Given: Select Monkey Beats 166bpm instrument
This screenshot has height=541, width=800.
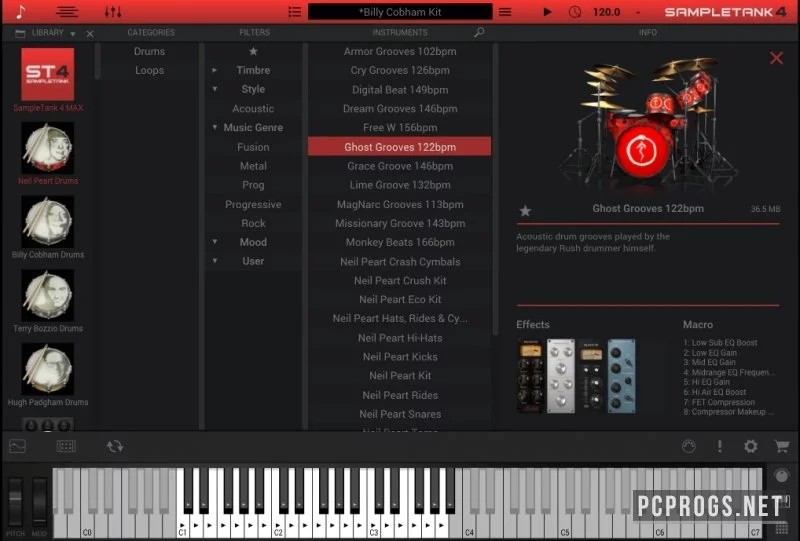Looking at the screenshot, I should 400,242.
